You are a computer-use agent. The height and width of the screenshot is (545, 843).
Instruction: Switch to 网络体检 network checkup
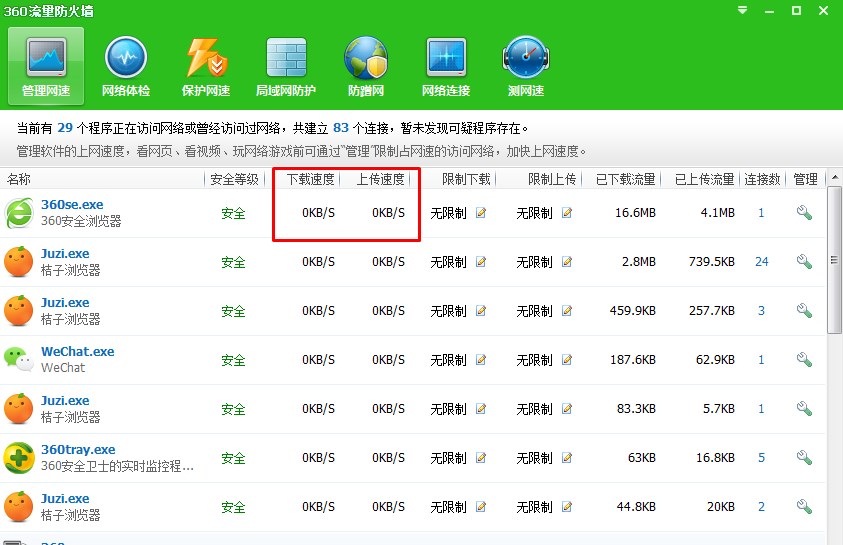pos(126,66)
